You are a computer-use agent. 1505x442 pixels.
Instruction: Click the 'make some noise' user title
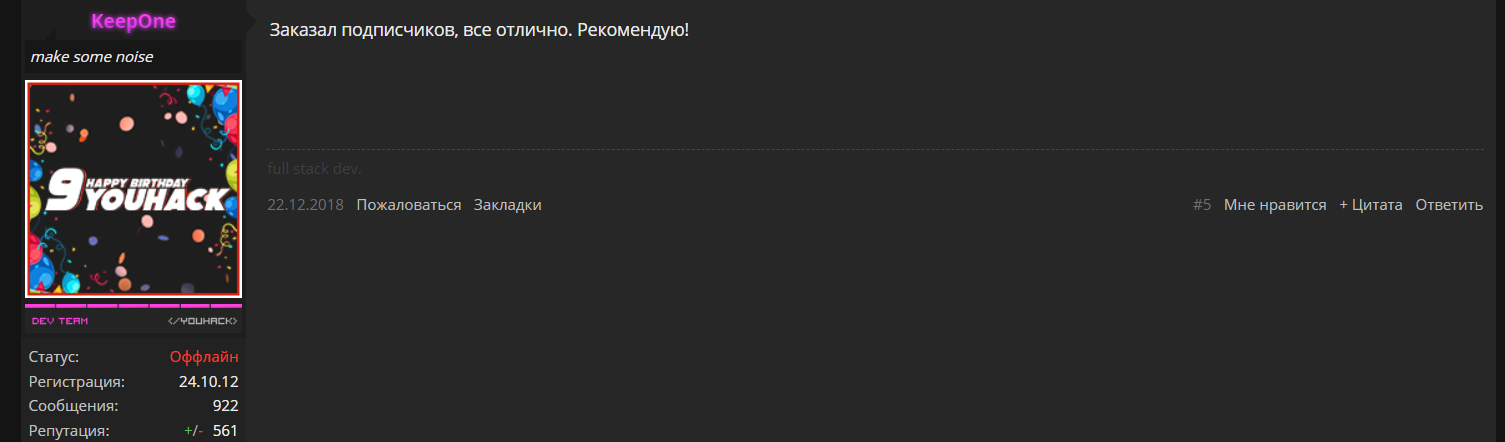pos(92,57)
